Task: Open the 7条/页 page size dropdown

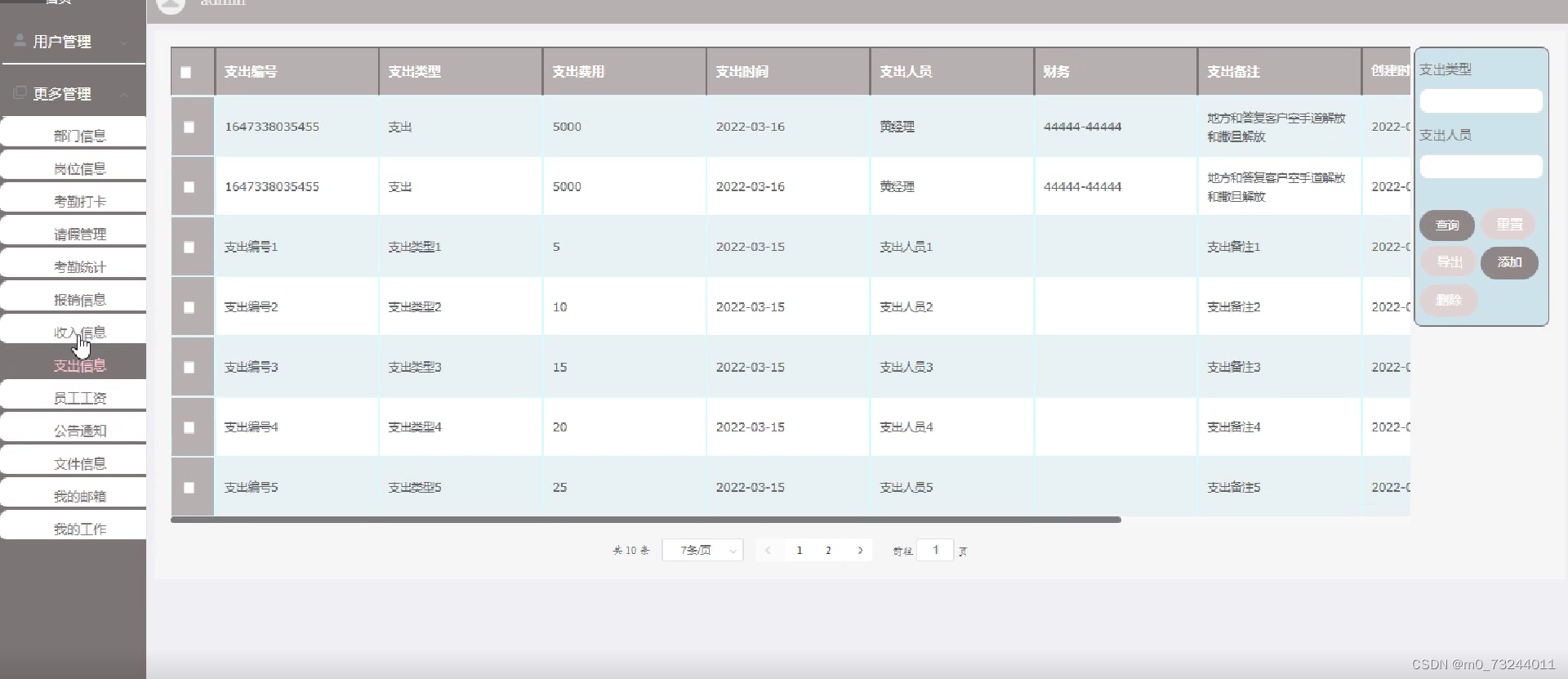Action: (x=702, y=550)
